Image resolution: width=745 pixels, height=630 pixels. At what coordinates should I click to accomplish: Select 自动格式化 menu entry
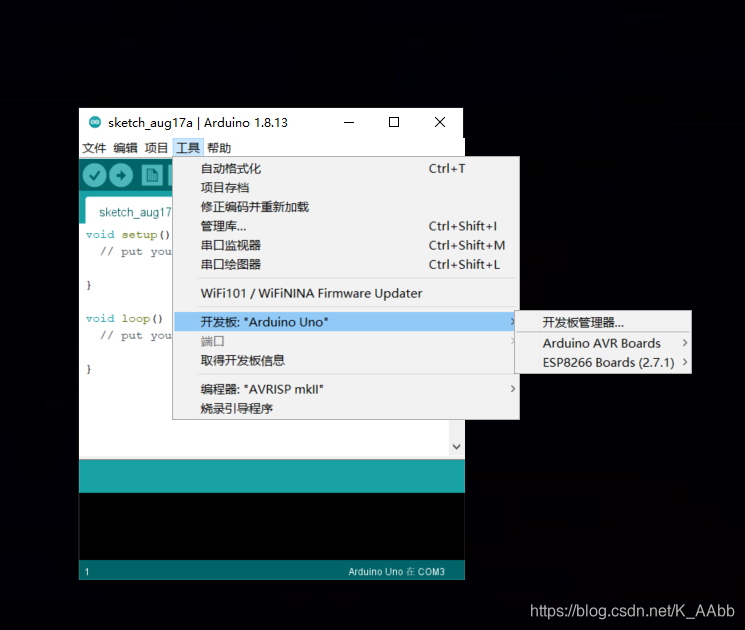click(x=346, y=169)
